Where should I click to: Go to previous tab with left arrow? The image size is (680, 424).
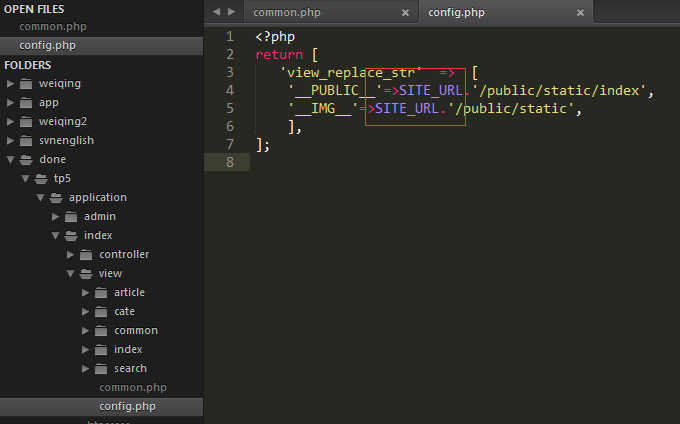(x=216, y=12)
